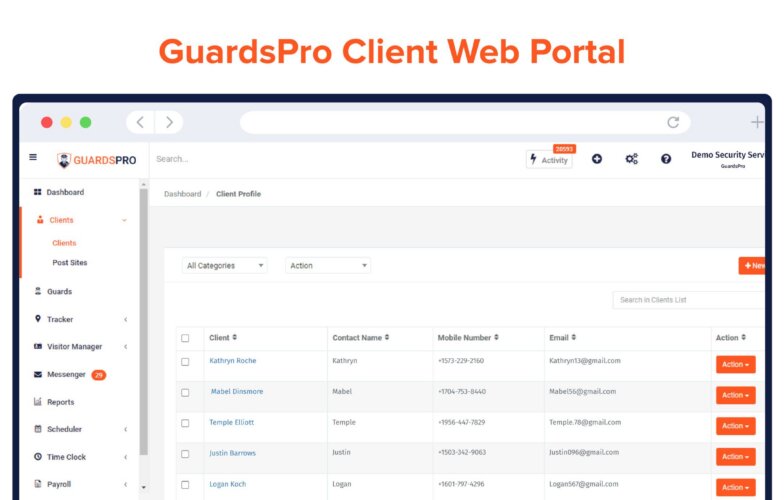Focus the Search in Clients List field
This screenshot has height=500, width=784.
(x=688, y=300)
